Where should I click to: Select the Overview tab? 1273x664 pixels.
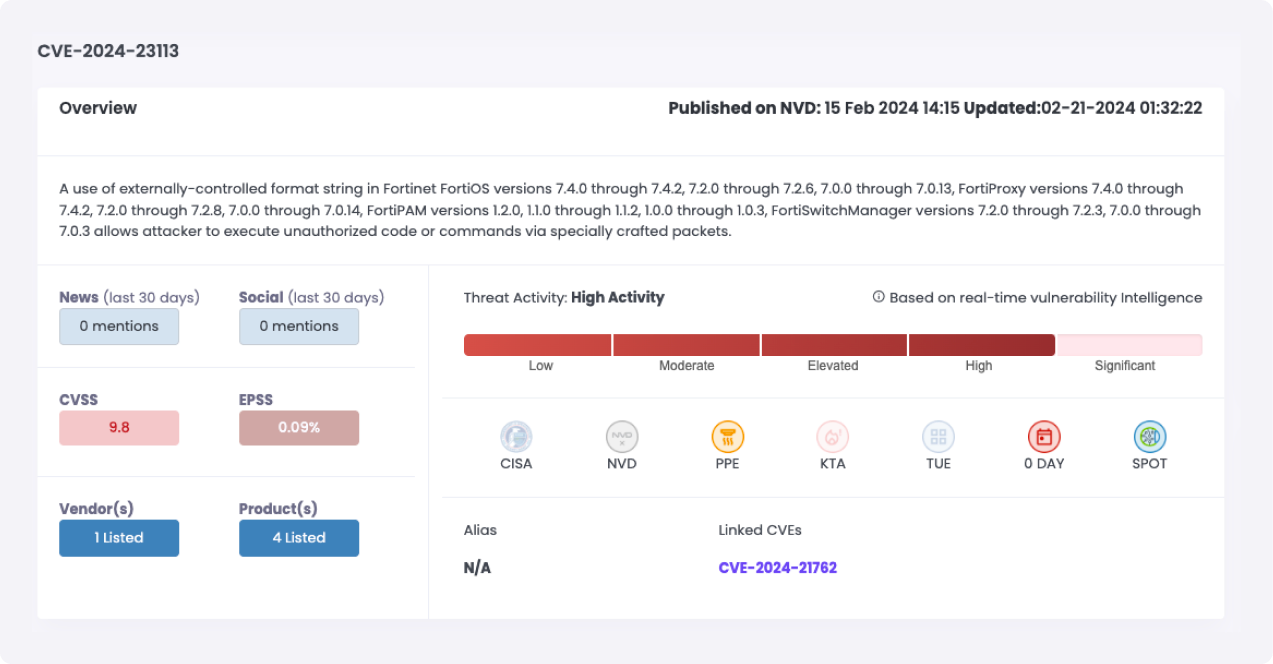(98, 108)
